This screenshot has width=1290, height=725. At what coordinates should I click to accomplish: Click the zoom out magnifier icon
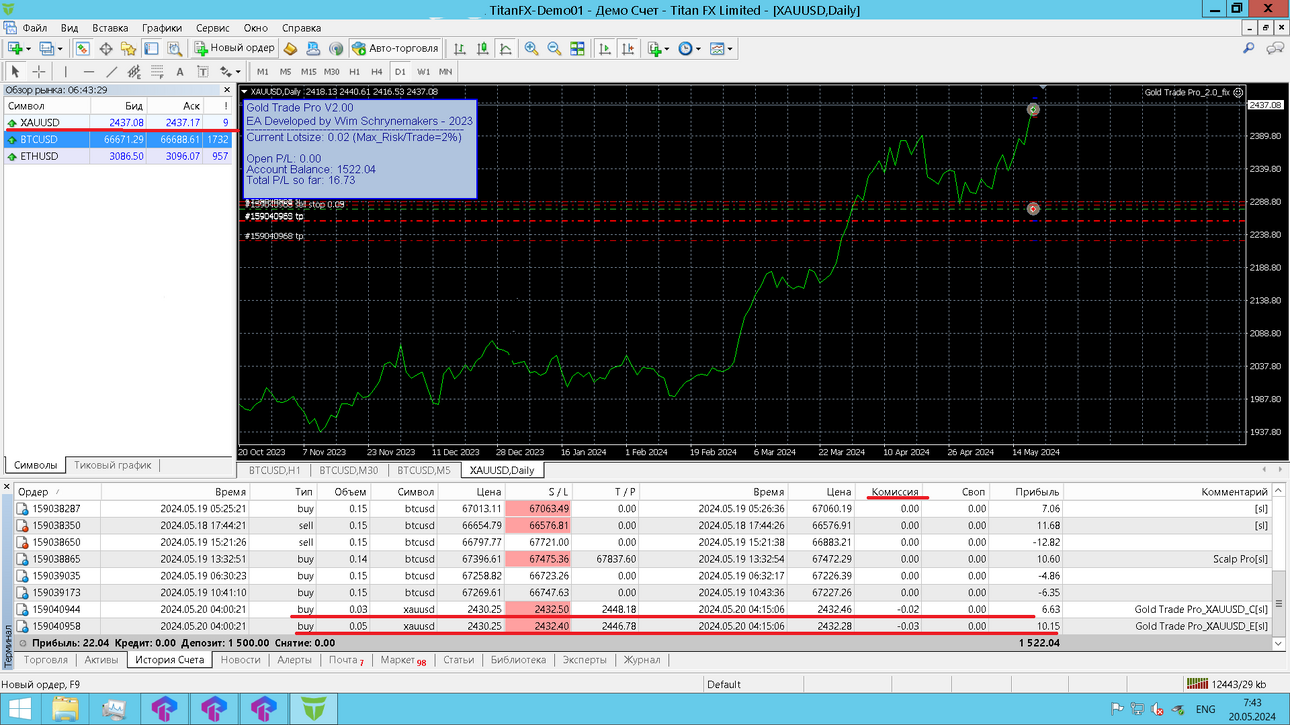point(554,48)
